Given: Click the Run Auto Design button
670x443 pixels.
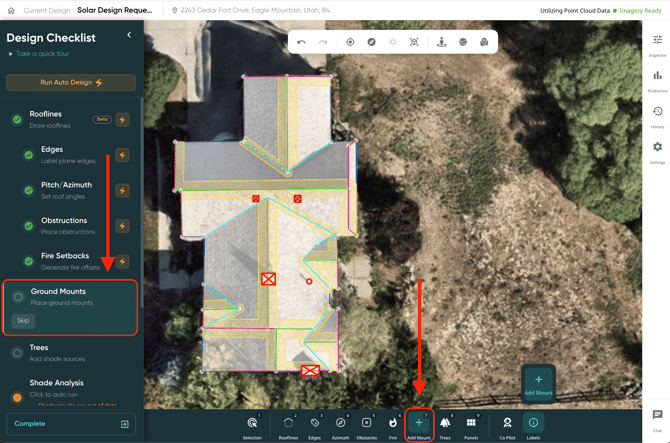Looking at the screenshot, I should [71, 82].
